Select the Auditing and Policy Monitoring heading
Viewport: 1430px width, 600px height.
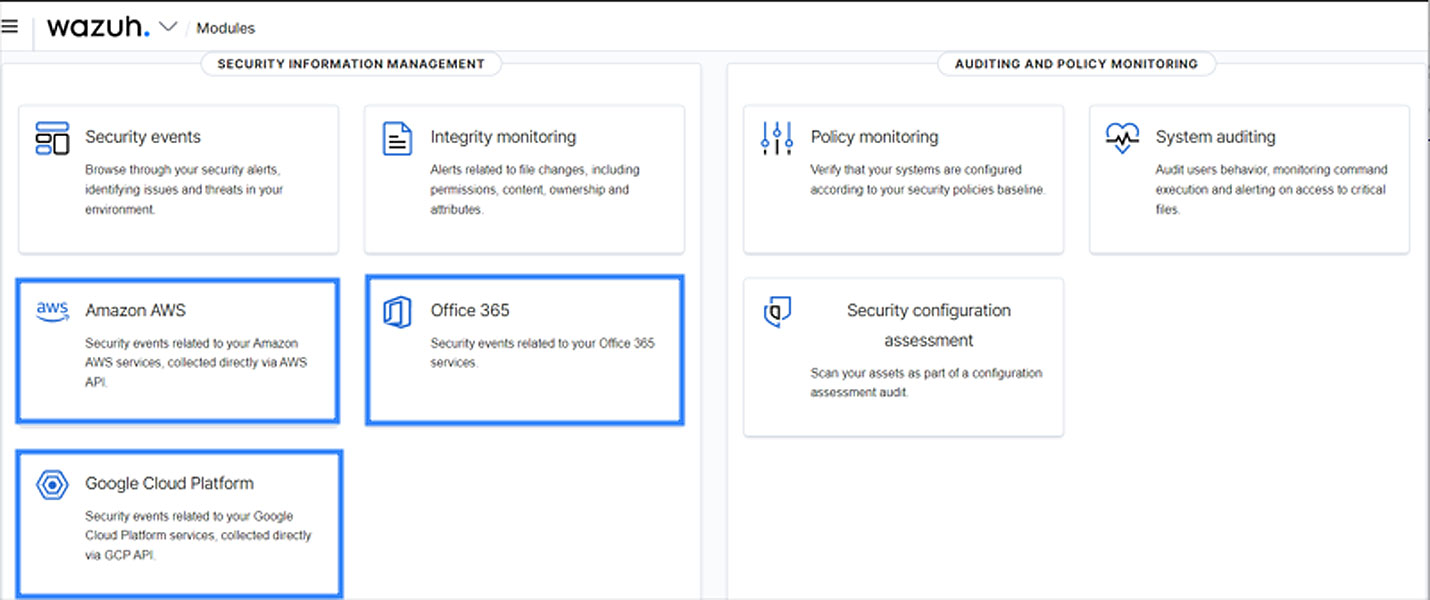[x=1076, y=64]
